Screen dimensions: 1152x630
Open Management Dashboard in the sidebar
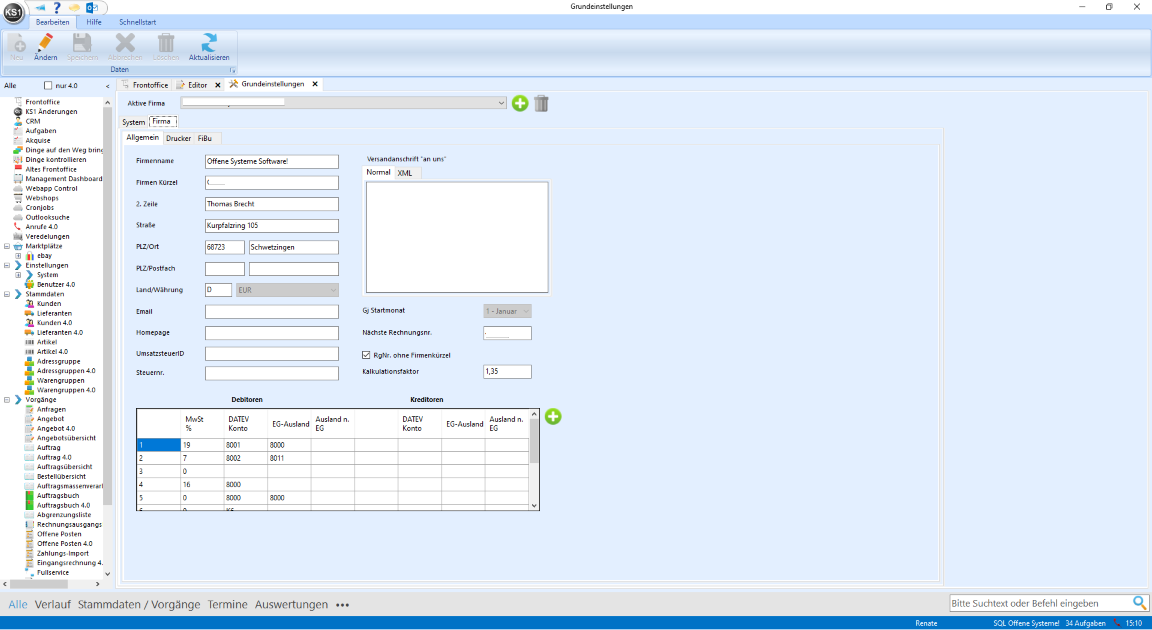[63, 179]
